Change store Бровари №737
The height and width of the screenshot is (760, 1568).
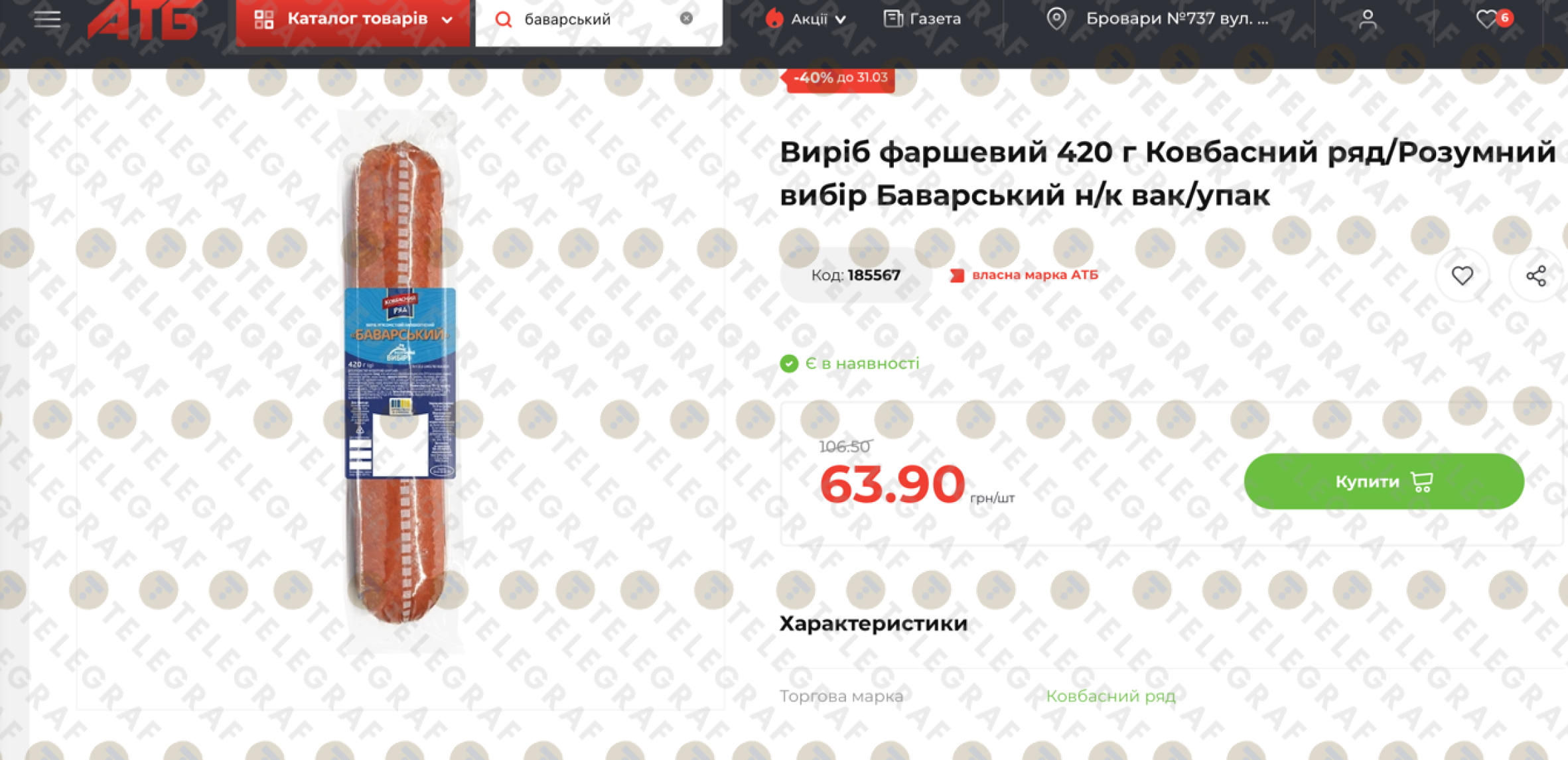pyautogui.click(x=1176, y=19)
